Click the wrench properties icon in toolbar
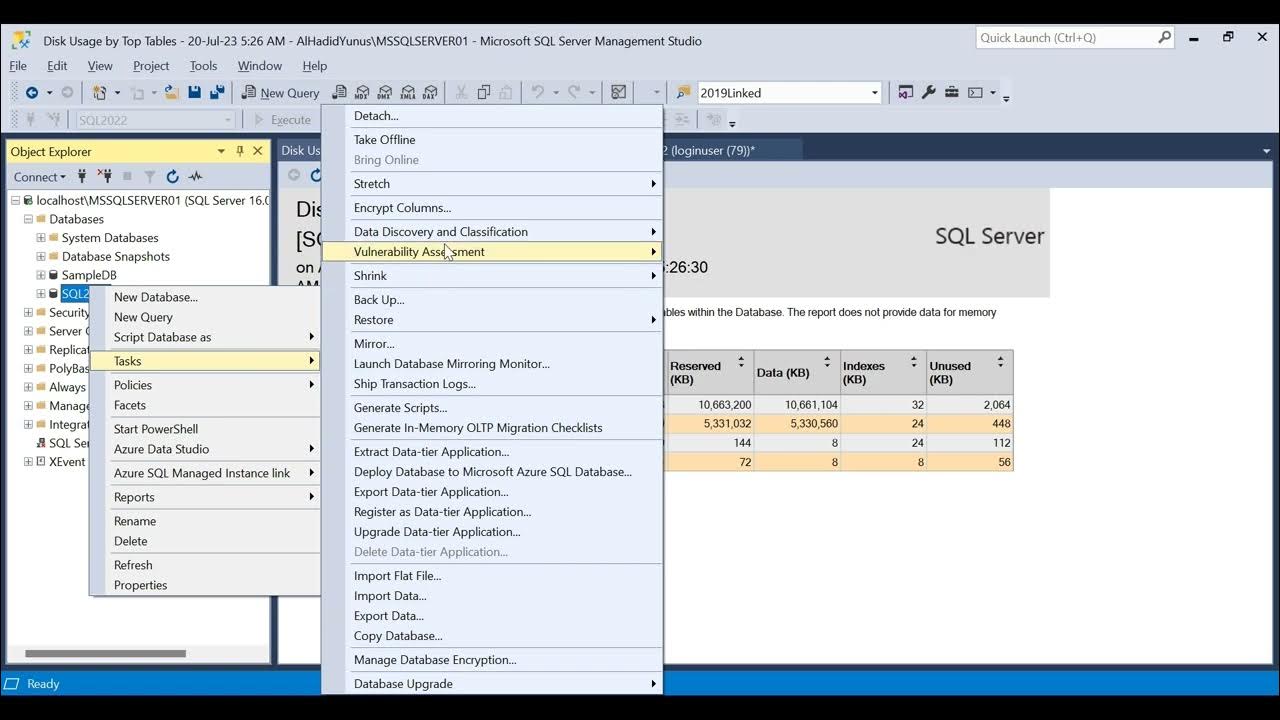 [928, 93]
